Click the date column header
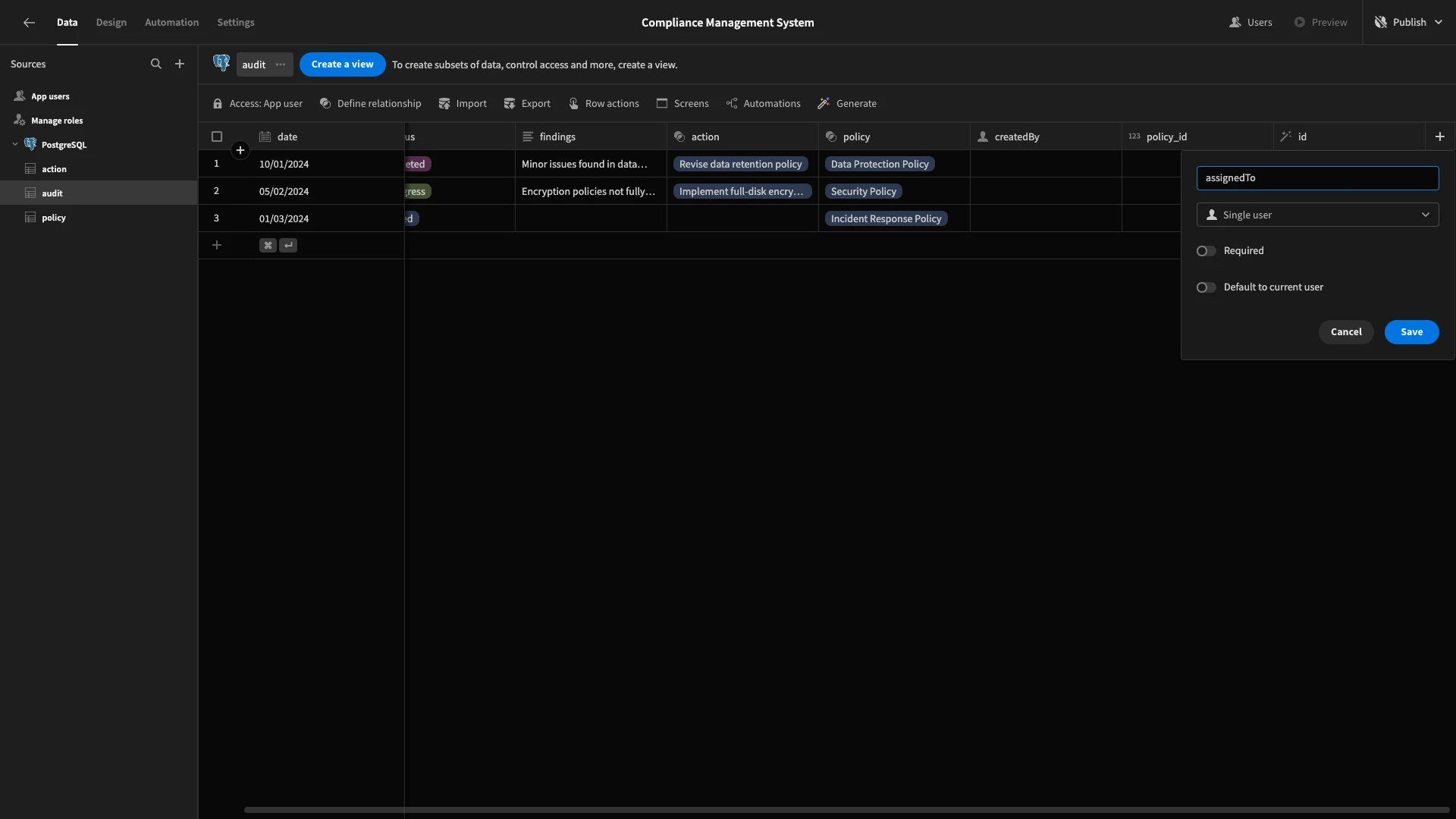The image size is (1456, 819). (328, 136)
